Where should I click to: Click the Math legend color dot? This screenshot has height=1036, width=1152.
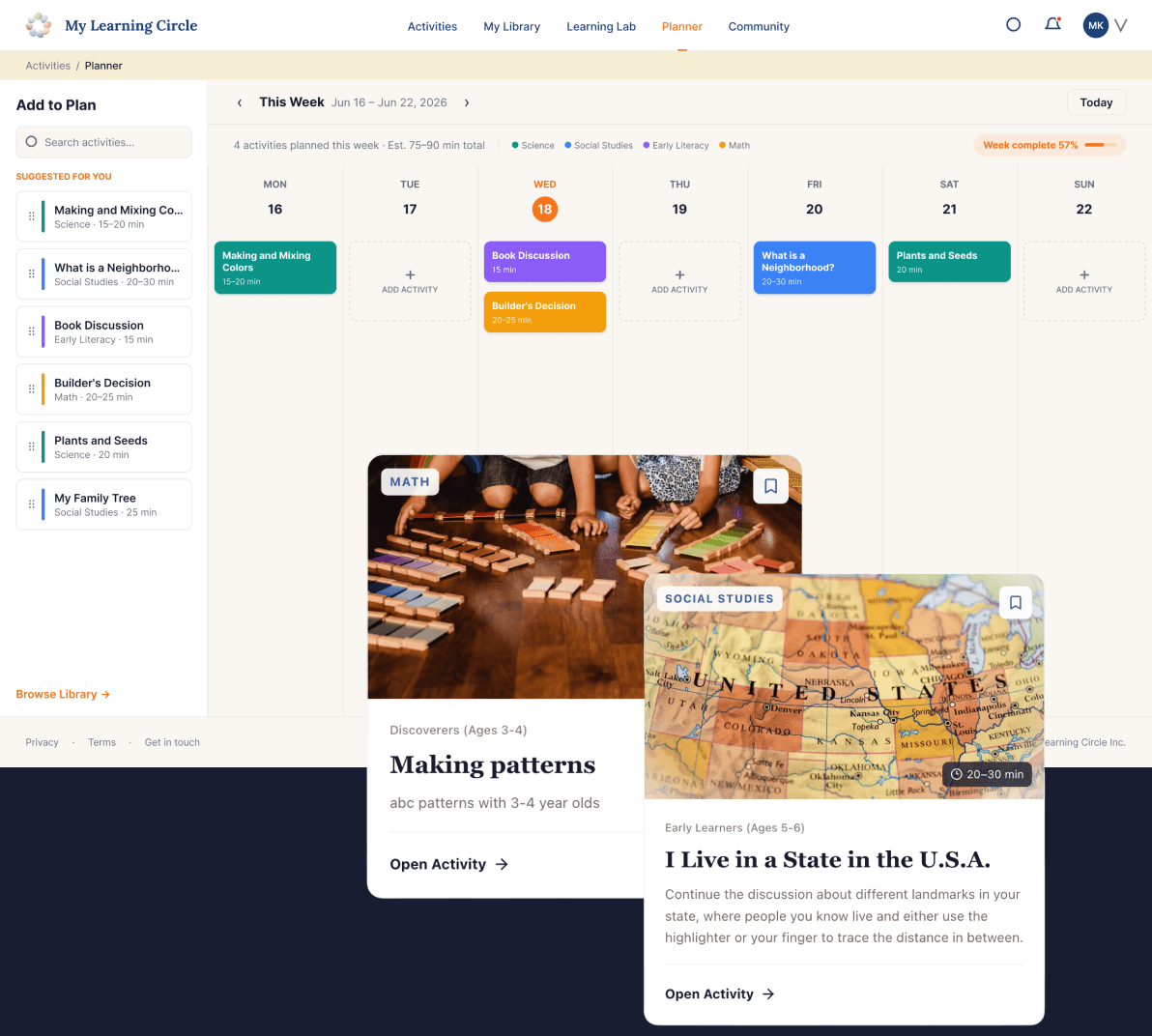coord(722,145)
